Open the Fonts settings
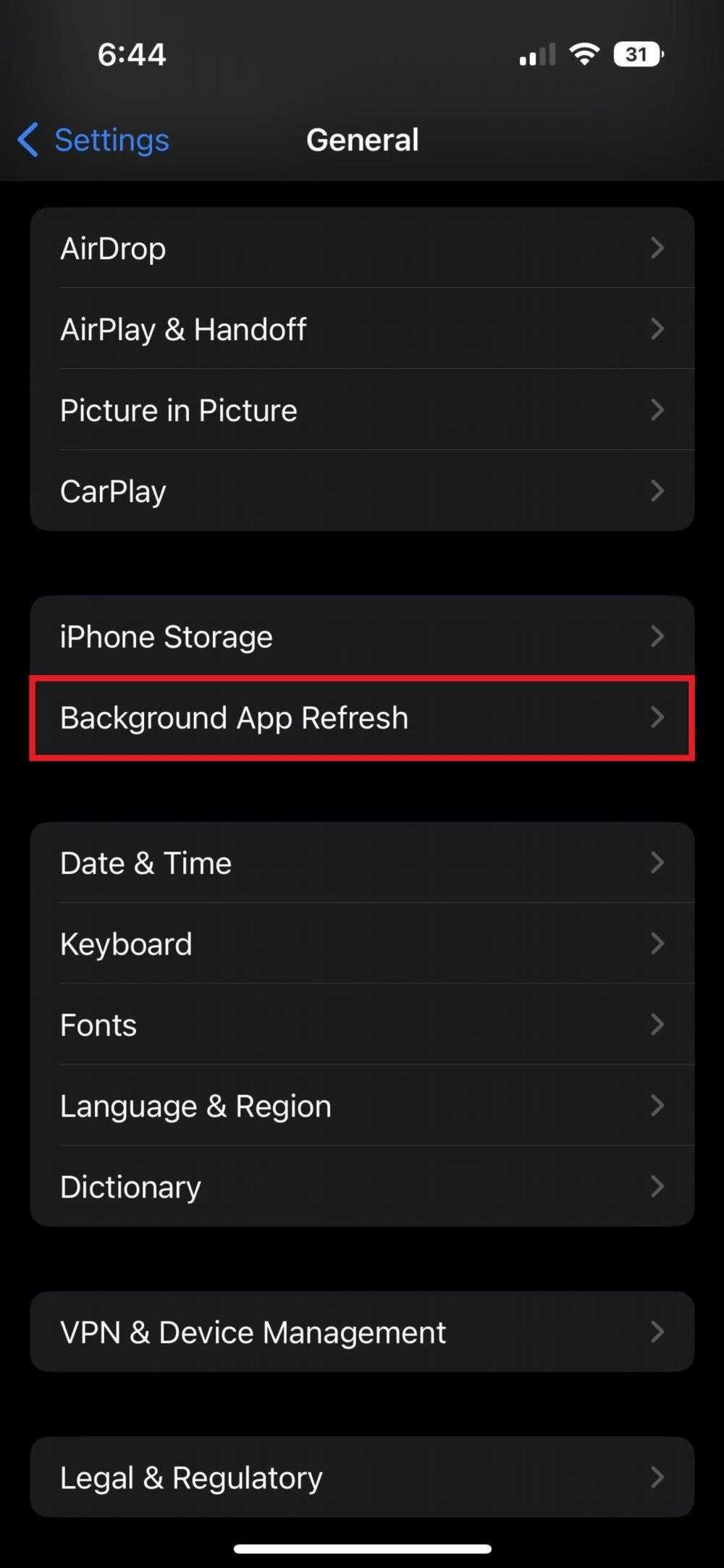Screen dimensions: 724x1568 point(362,1025)
